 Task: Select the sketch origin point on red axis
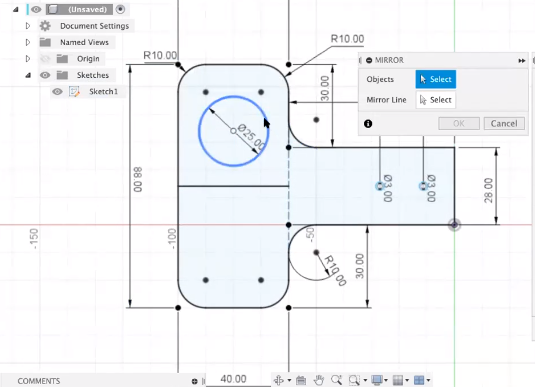pyautogui.click(x=454, y=225)
